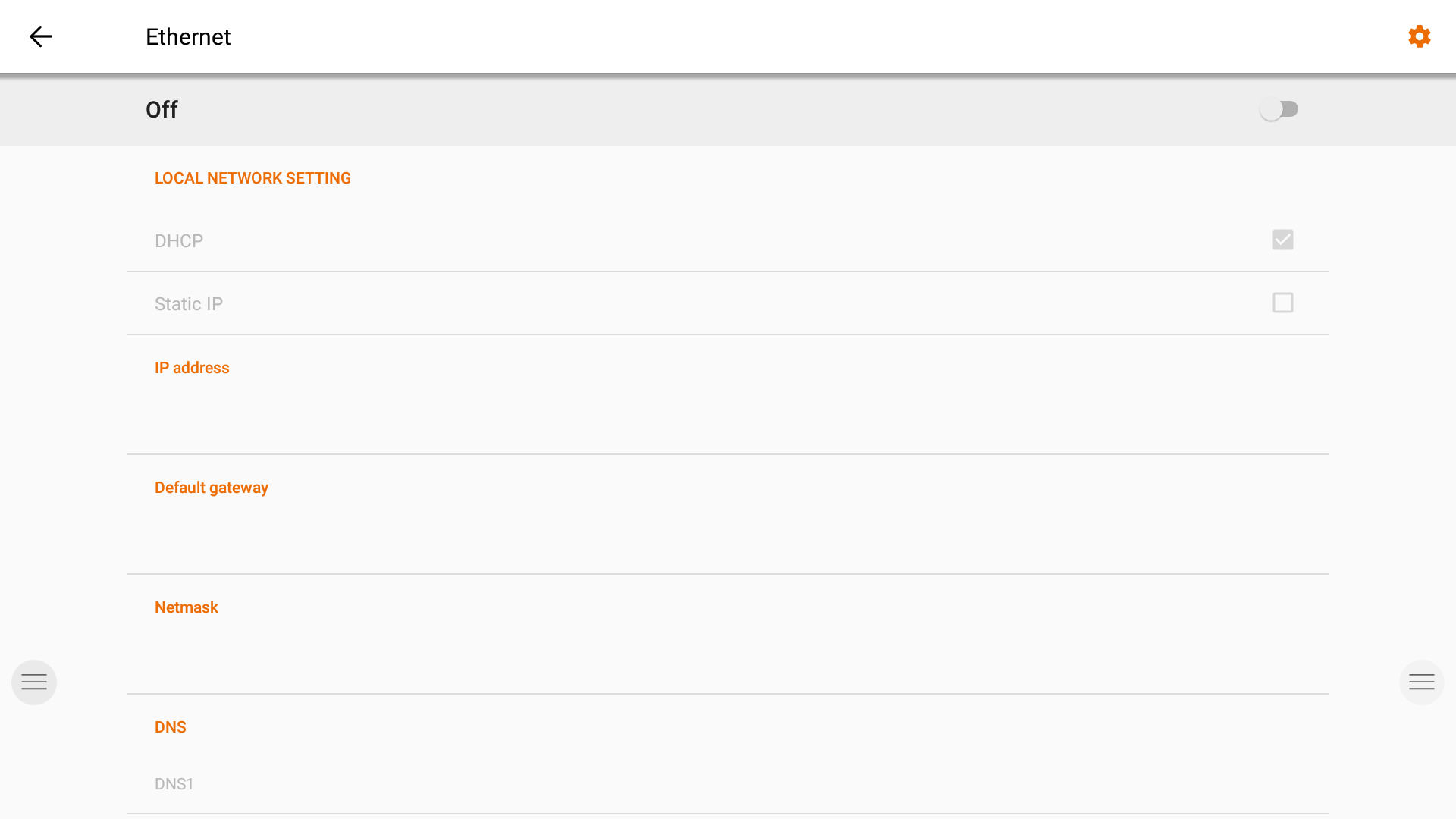
Task: Click the Off status label
Action: click(162, 109)
